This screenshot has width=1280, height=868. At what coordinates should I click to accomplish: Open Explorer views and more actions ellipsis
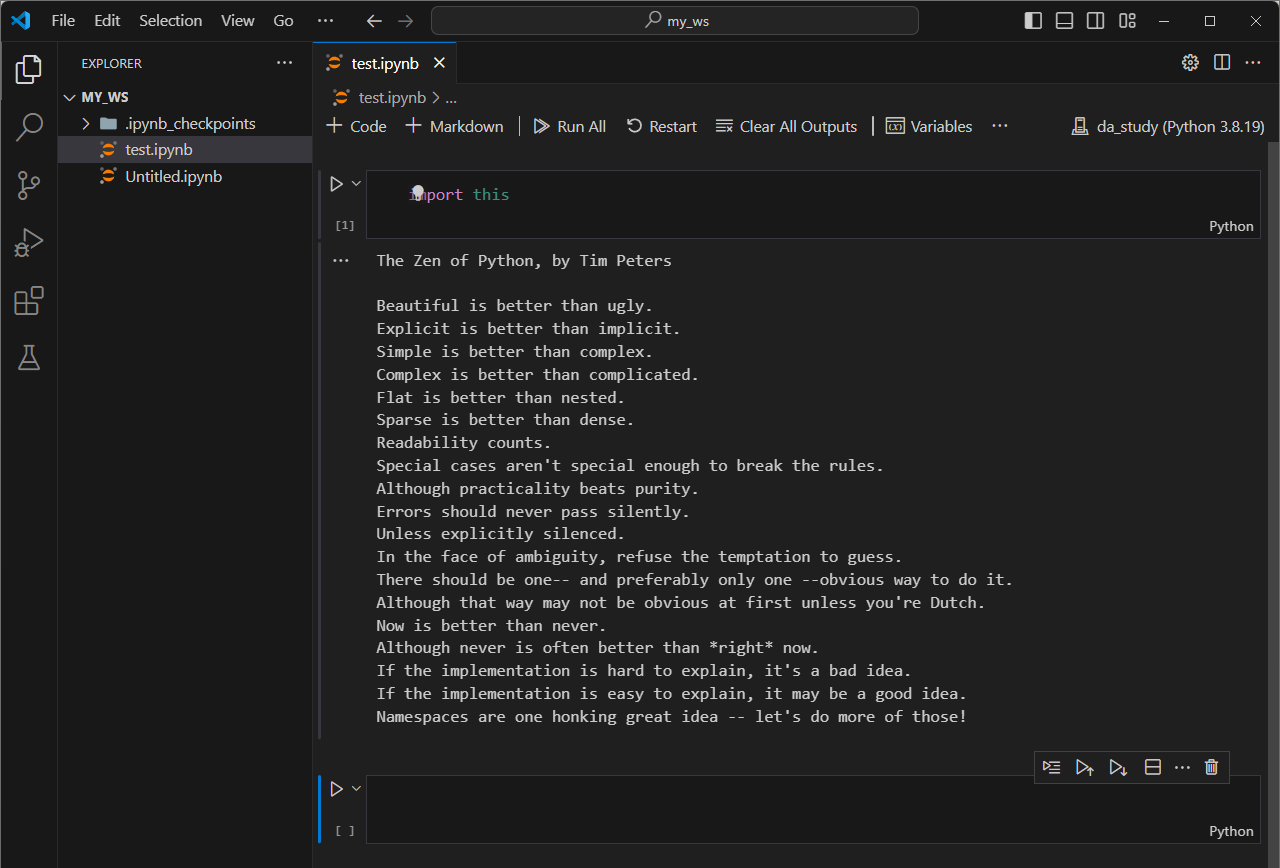[x=285, y=63]
